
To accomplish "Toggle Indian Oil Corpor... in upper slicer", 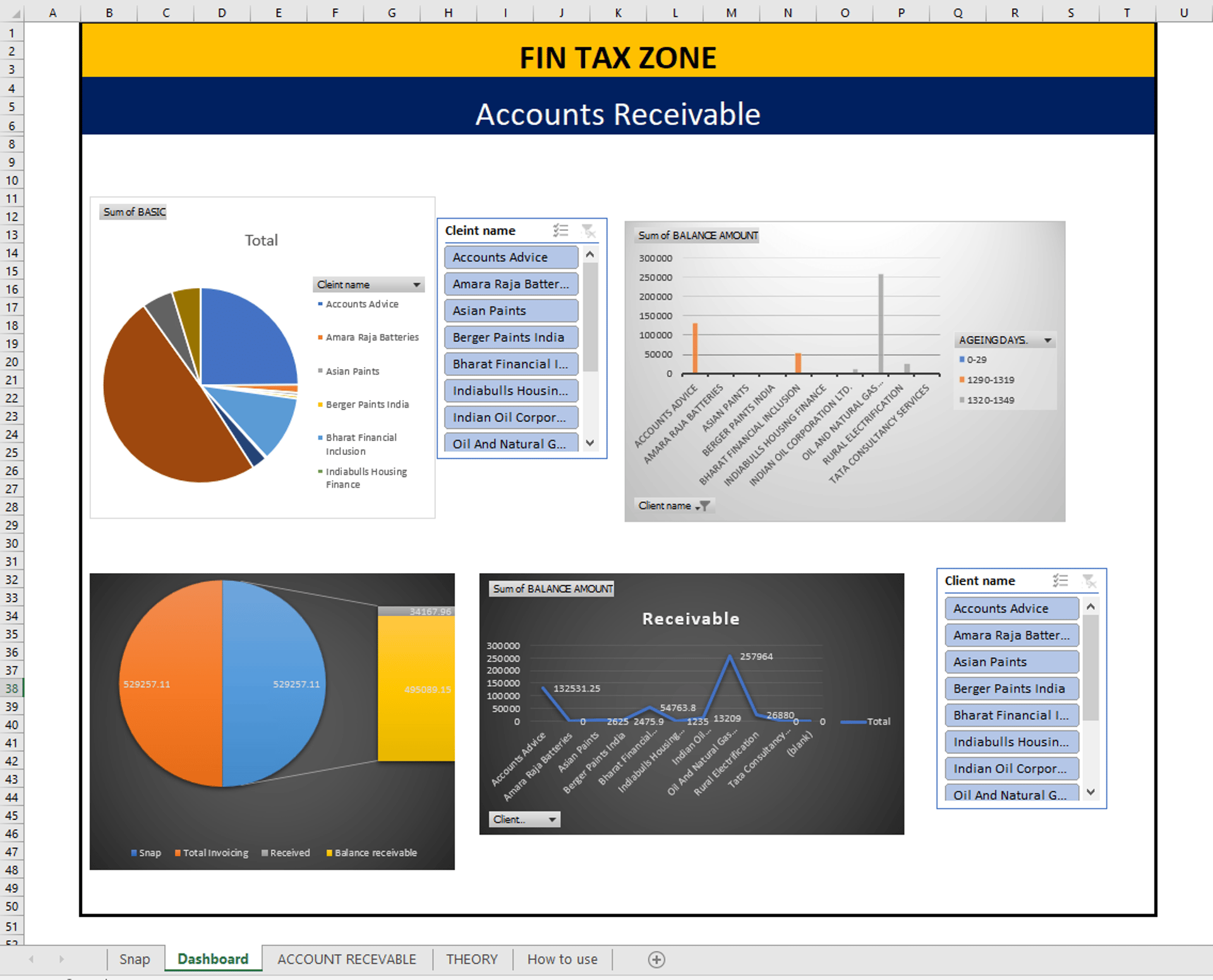I will point(510,418).
